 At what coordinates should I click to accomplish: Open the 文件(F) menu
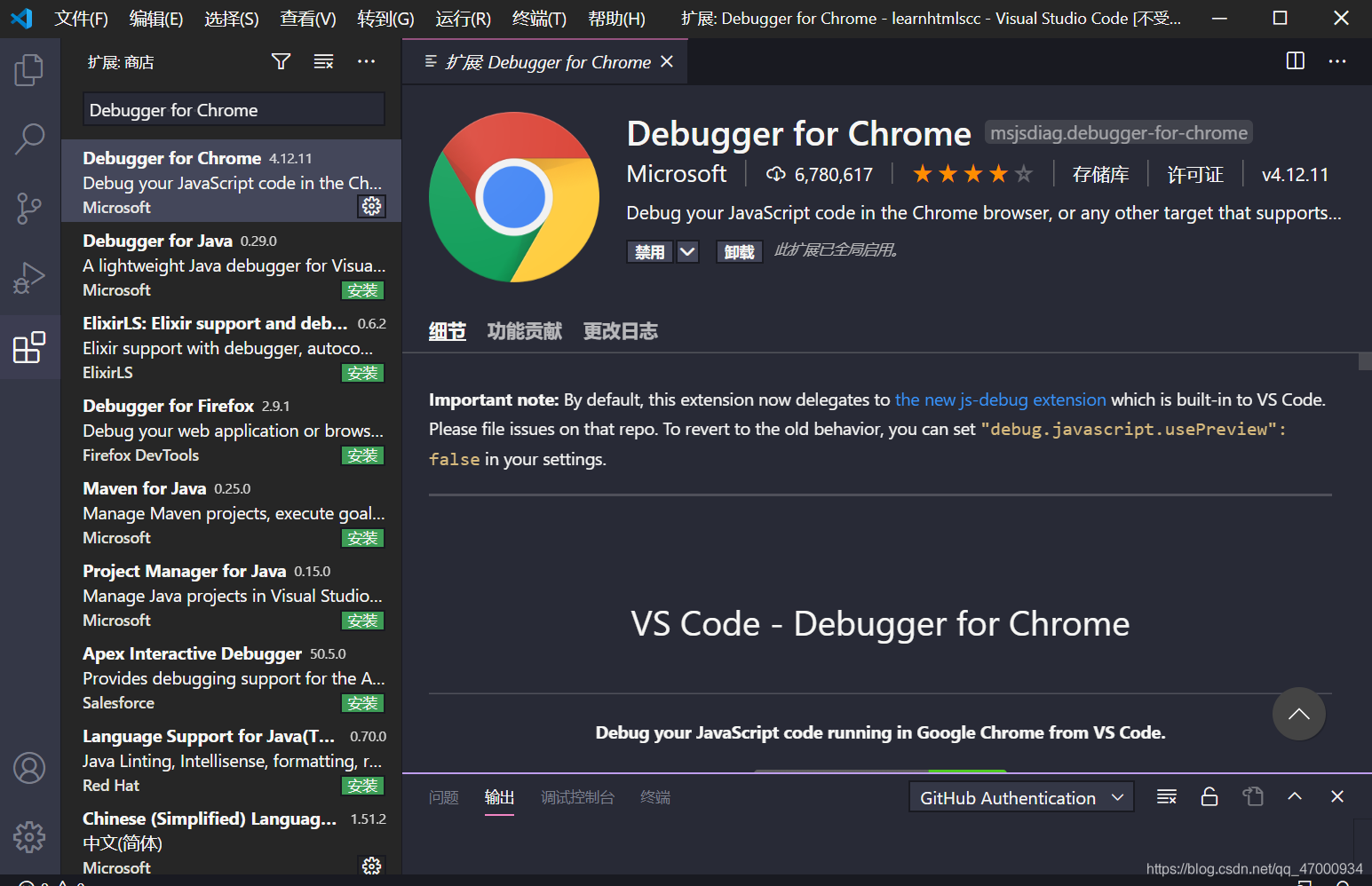[82, 19]
